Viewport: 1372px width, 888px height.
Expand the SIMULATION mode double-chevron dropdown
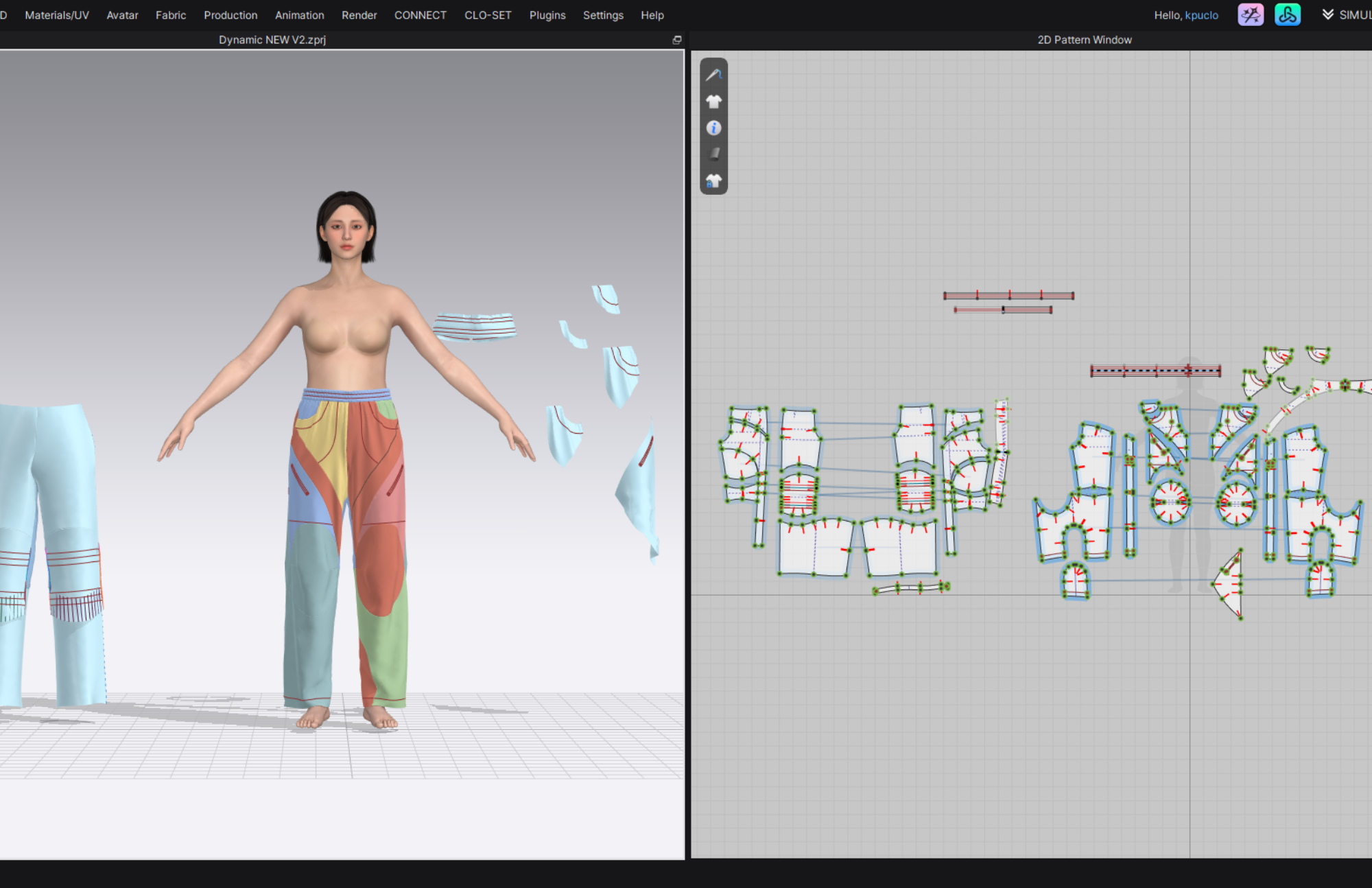[1328, 14]
